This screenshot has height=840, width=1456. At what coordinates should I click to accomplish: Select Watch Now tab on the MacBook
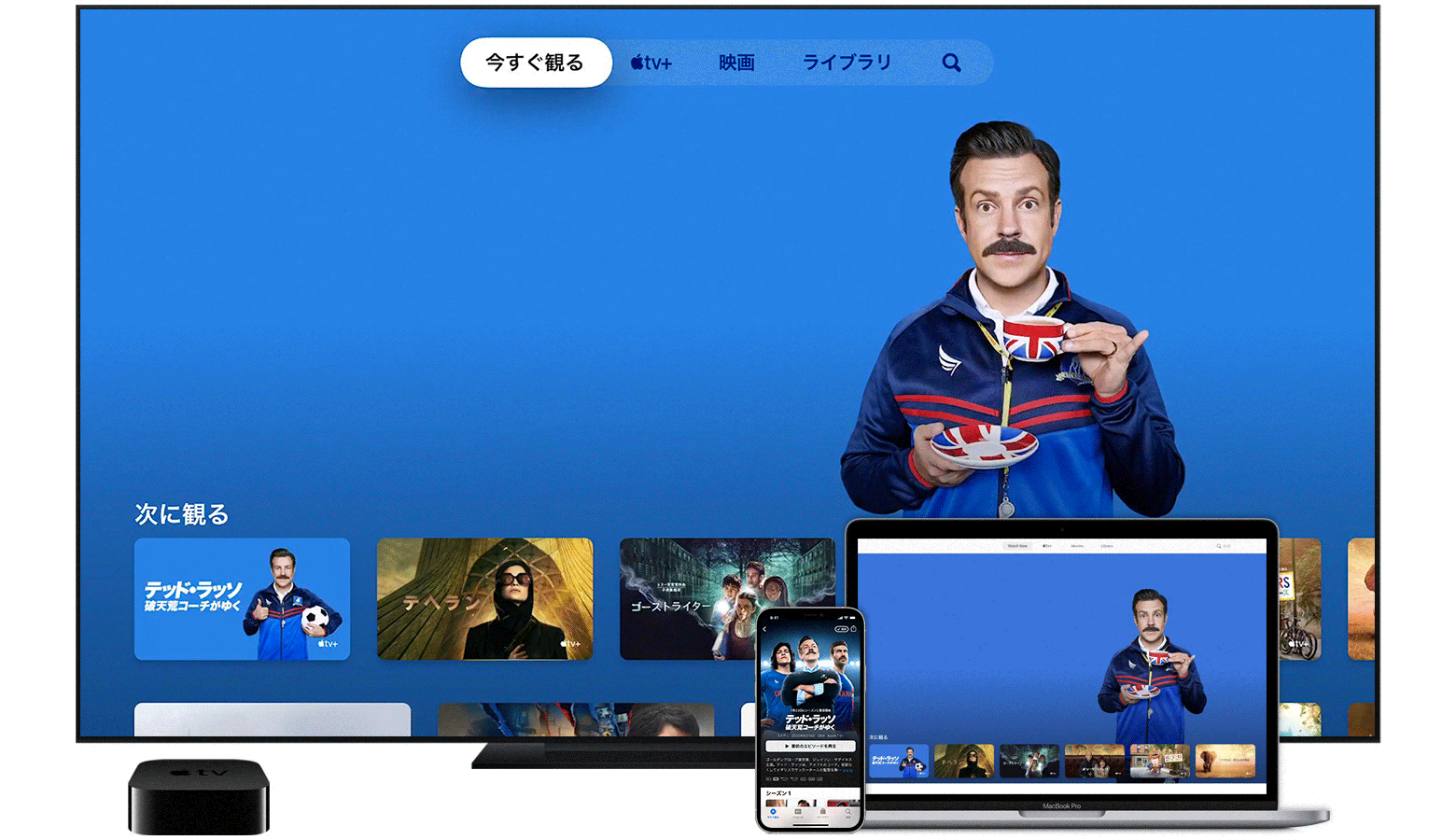(x=1017, y=546)
